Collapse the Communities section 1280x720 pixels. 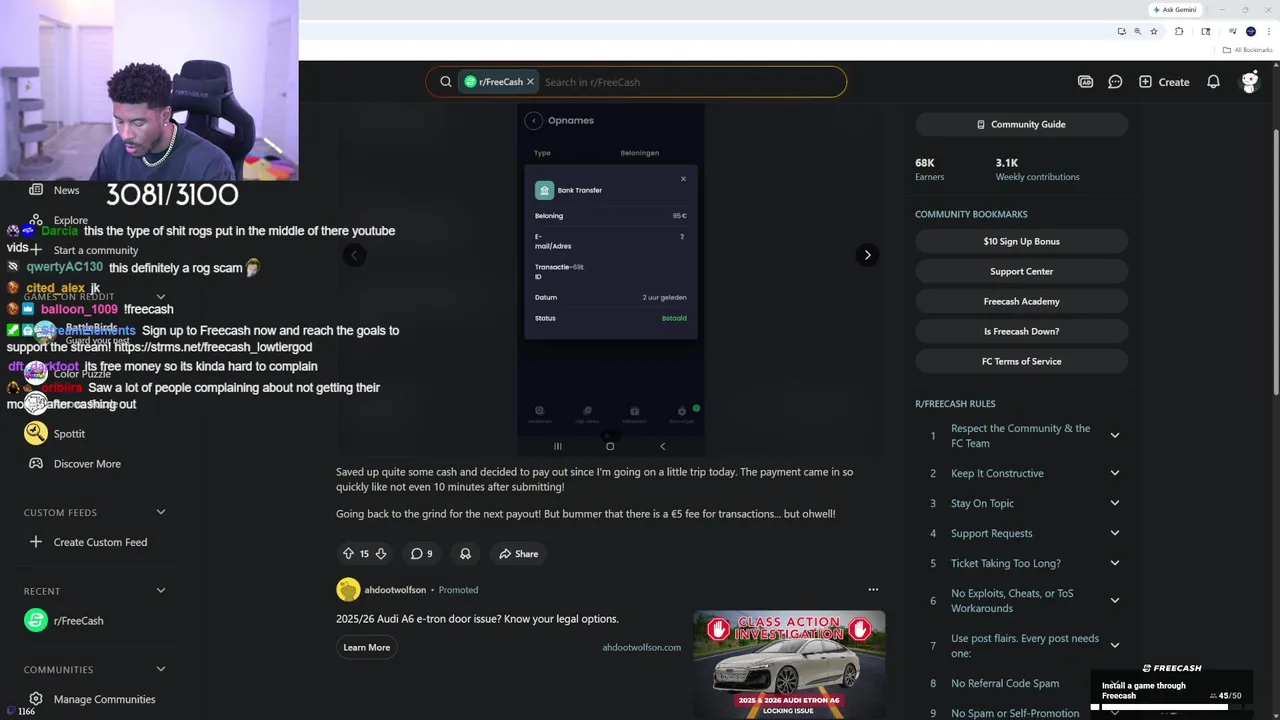point(160,669)
